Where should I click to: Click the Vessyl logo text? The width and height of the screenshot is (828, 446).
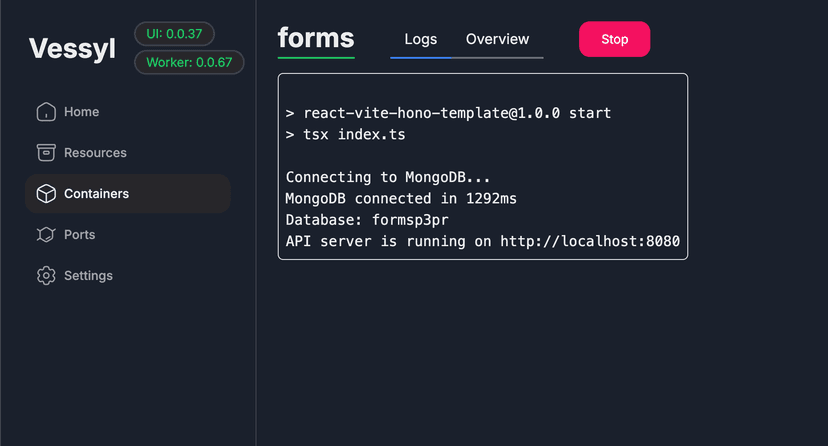[72, 48]
